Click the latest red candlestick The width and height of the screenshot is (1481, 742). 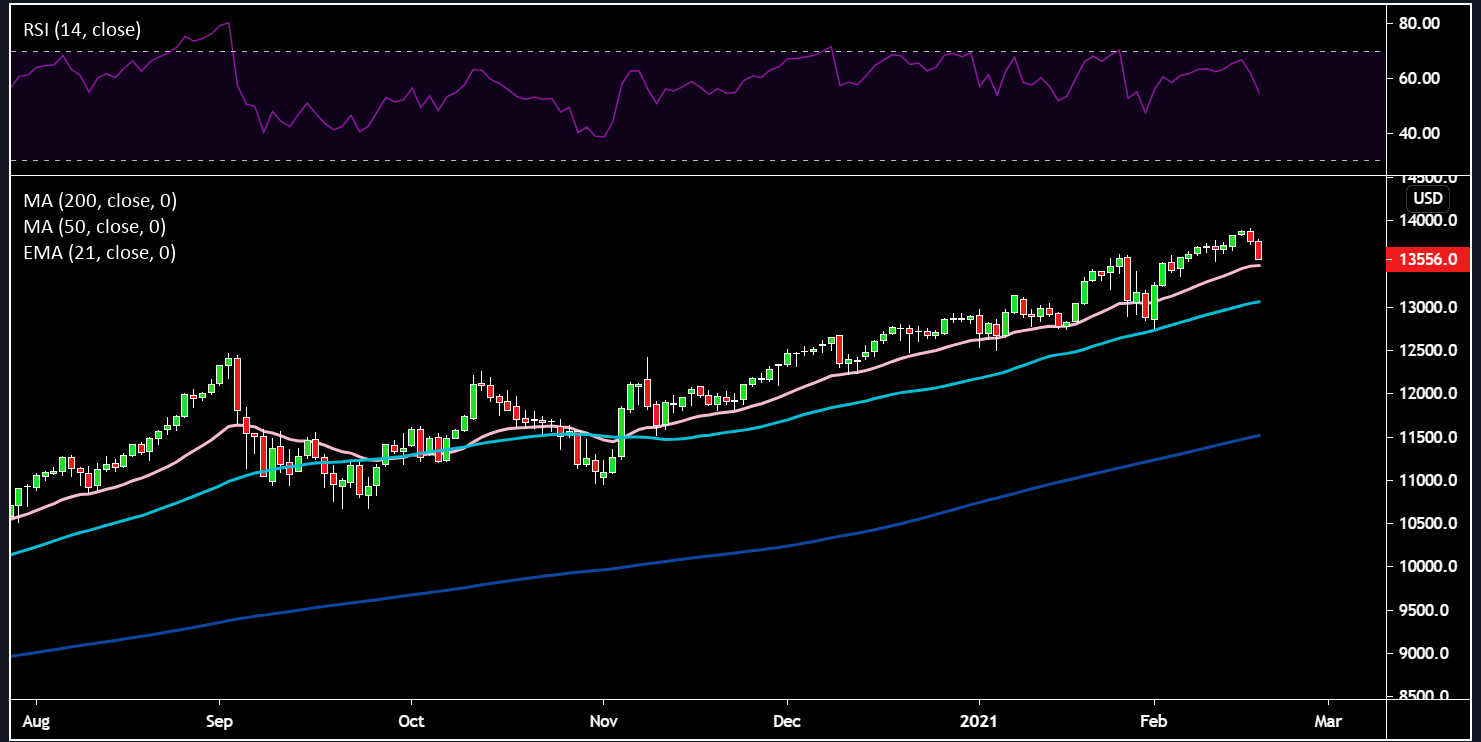pos(1258,250)
